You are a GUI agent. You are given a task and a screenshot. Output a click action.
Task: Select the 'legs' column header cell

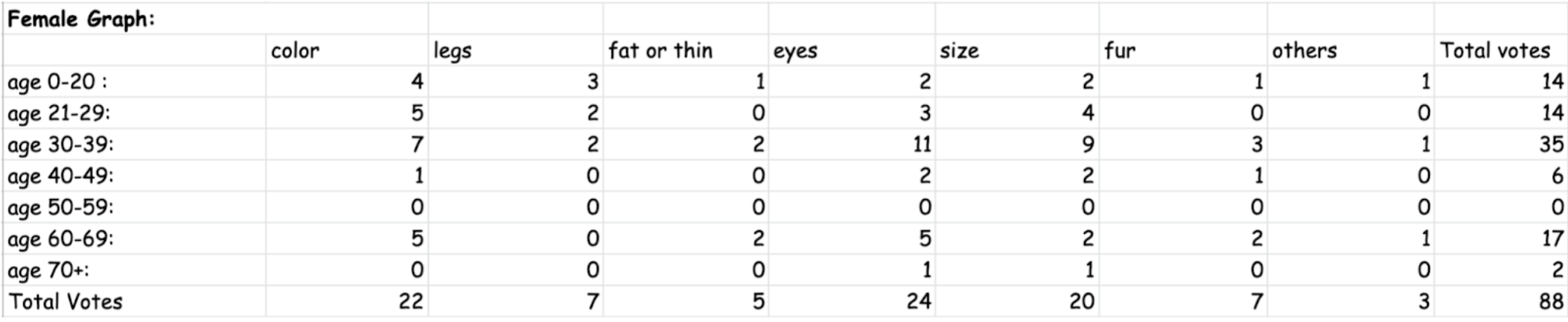(x=453, y=51)
